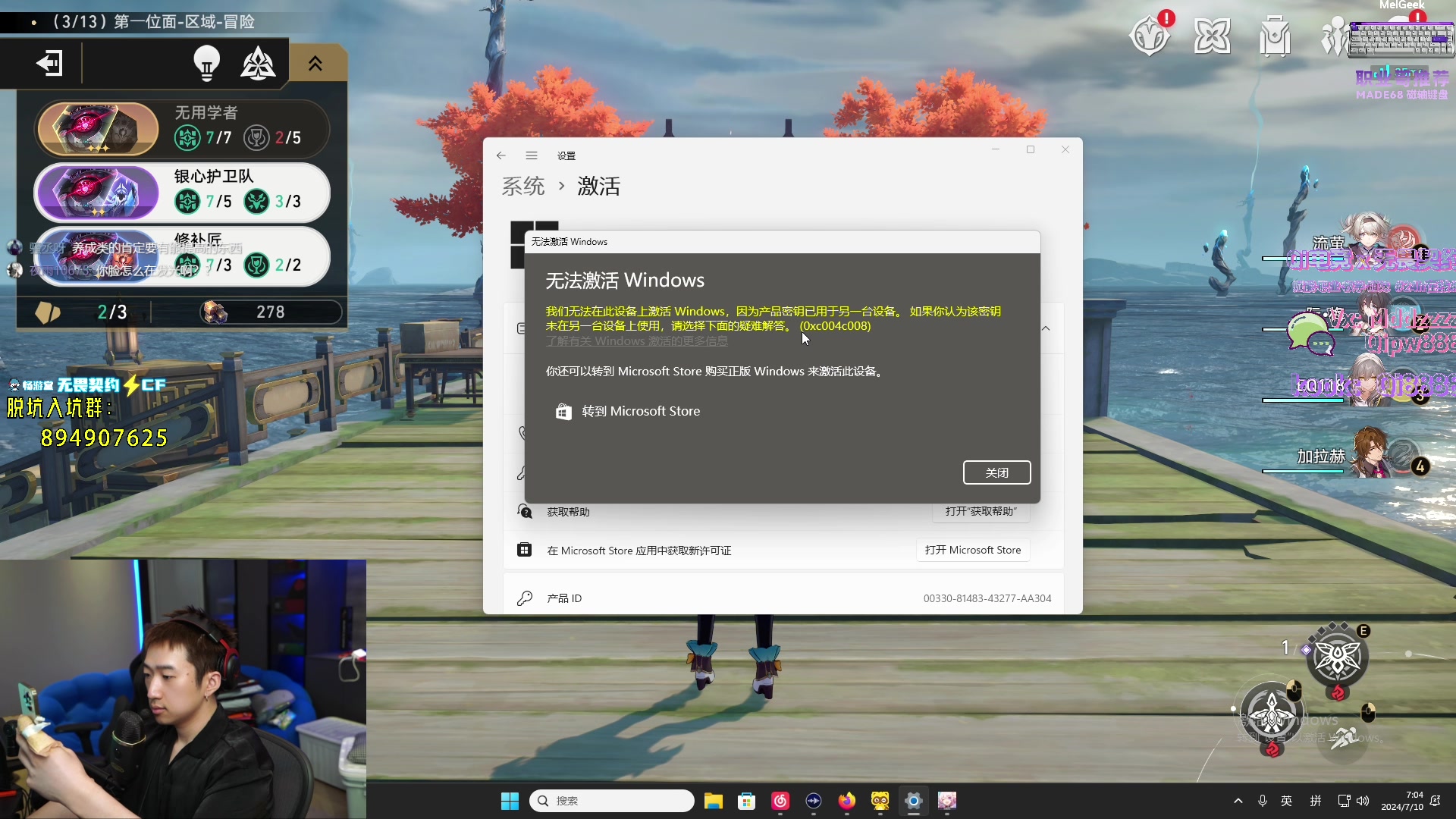This screenshot has height=819, width=1456.
Task: Click the exit door icon in game panel
Action: pos(49,62)
